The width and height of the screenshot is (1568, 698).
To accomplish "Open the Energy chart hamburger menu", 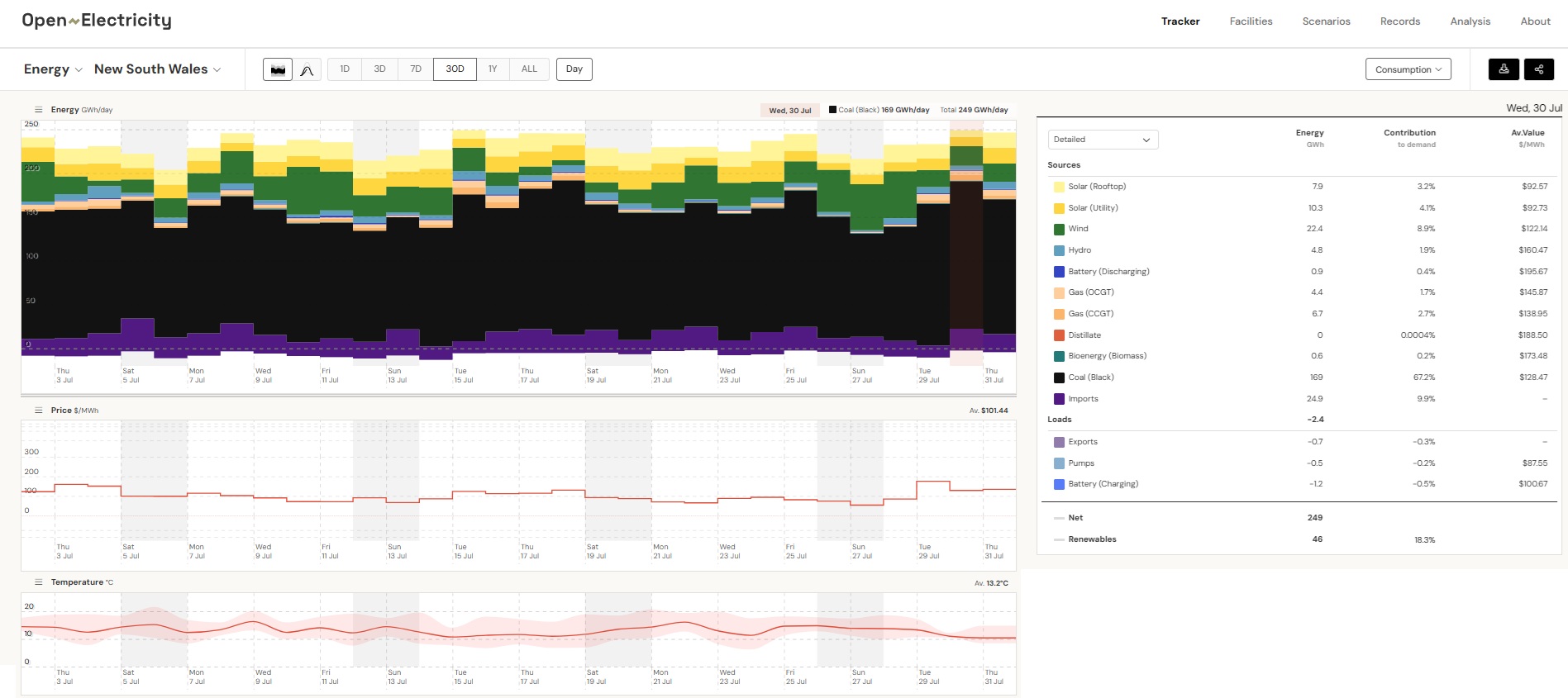I will point(38,110).
